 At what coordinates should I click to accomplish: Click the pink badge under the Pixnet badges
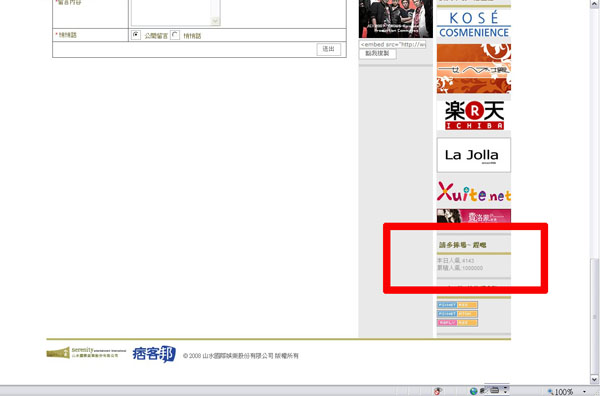(x=457, y=323)
